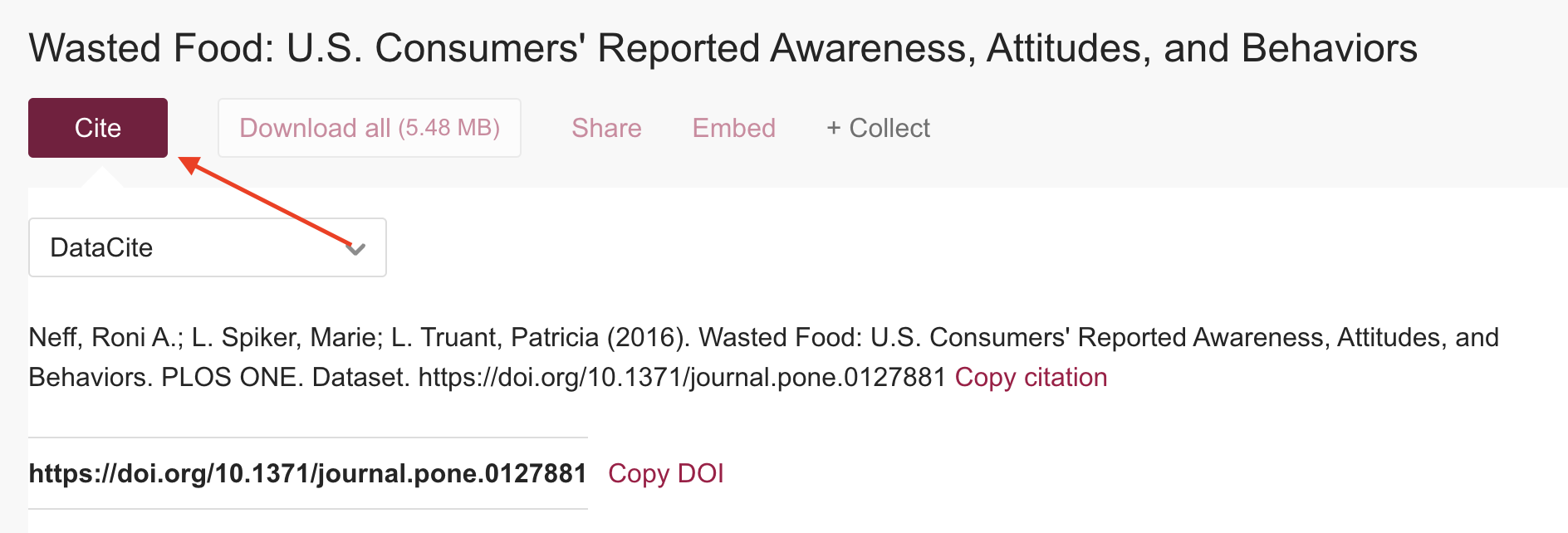Click the Copy citation link
The height and width of the screenshot is (533, 1568).
click(1031, 377)
